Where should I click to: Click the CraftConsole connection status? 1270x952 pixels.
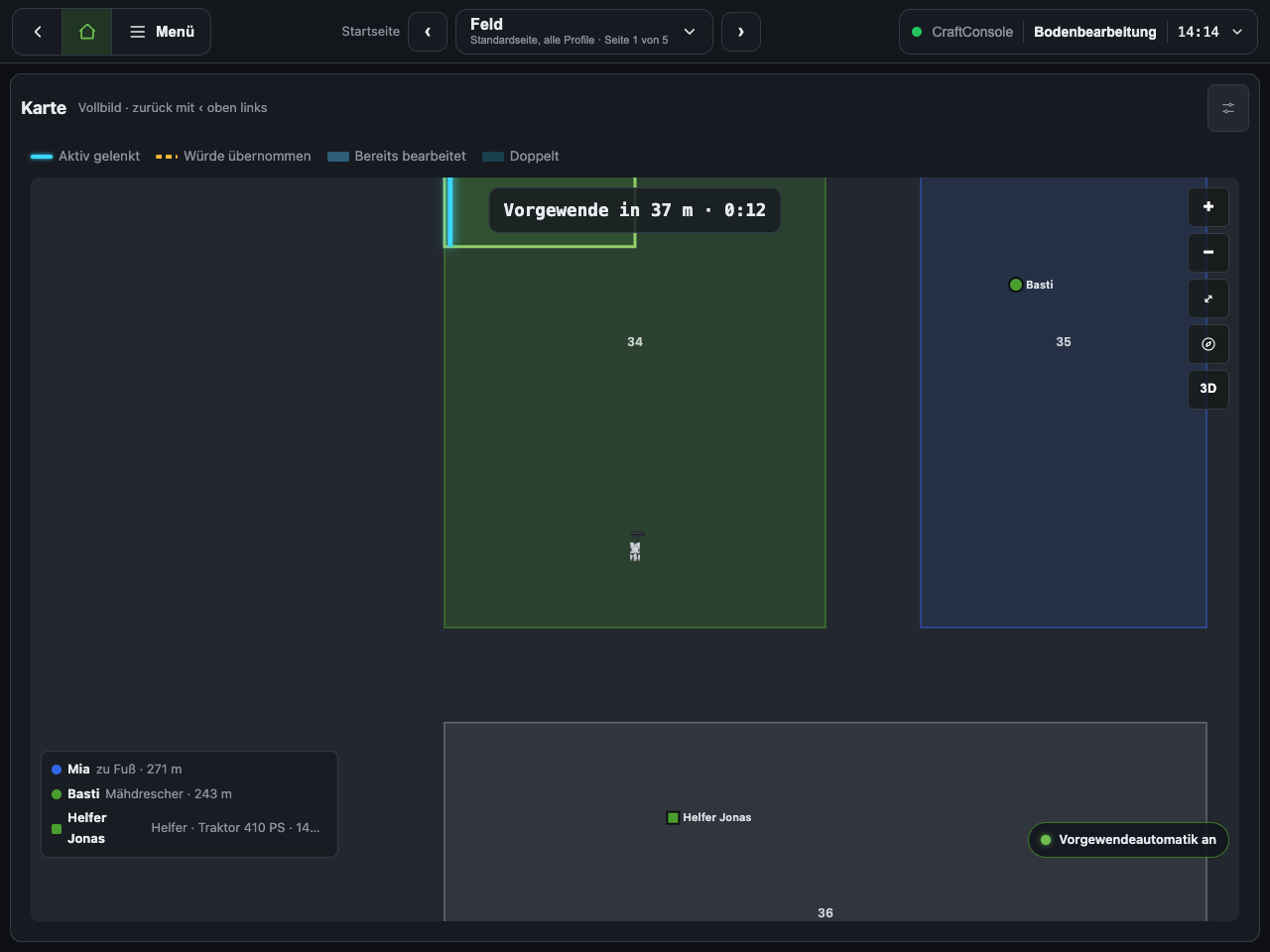(x=962, y=32)
